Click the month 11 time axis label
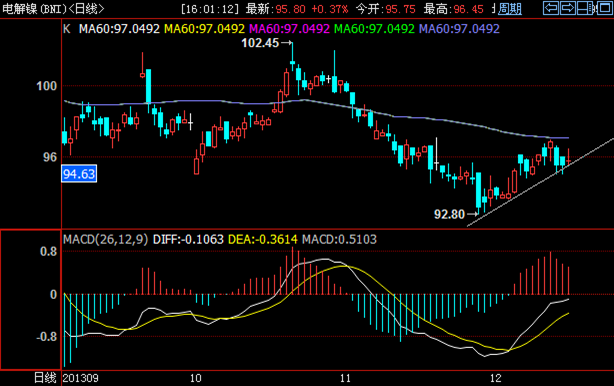The image size is (614, 386). click(345, 378)
